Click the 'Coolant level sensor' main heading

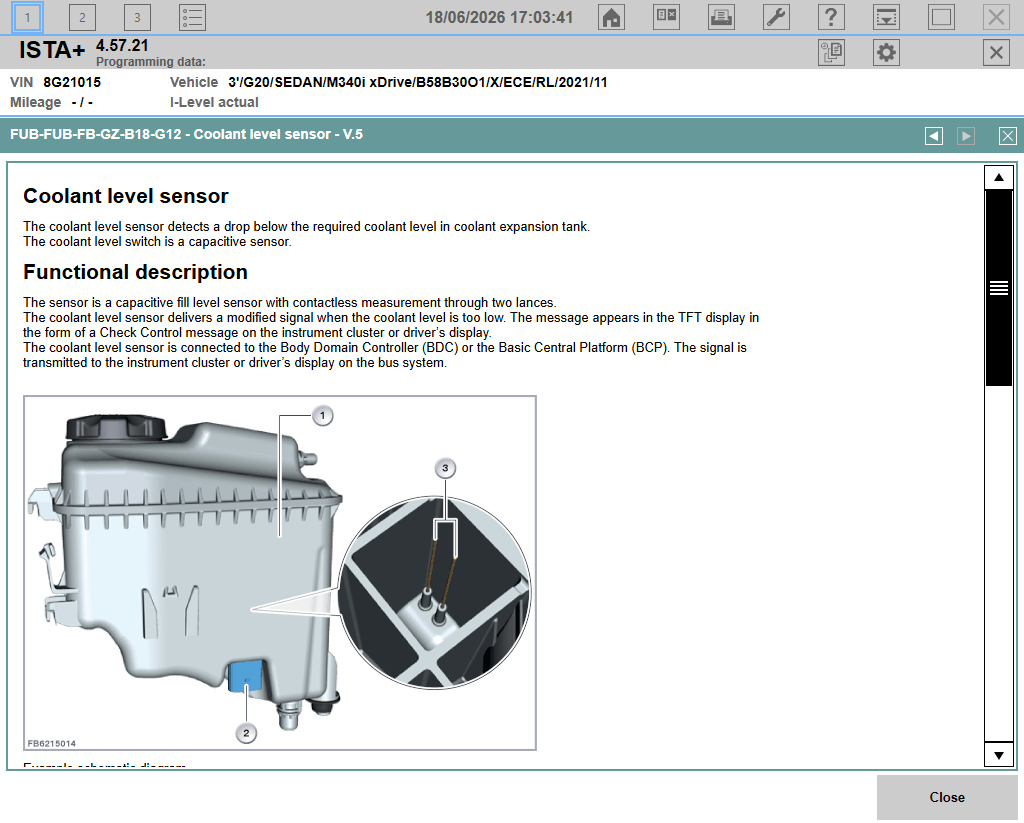tap(126, 196)
